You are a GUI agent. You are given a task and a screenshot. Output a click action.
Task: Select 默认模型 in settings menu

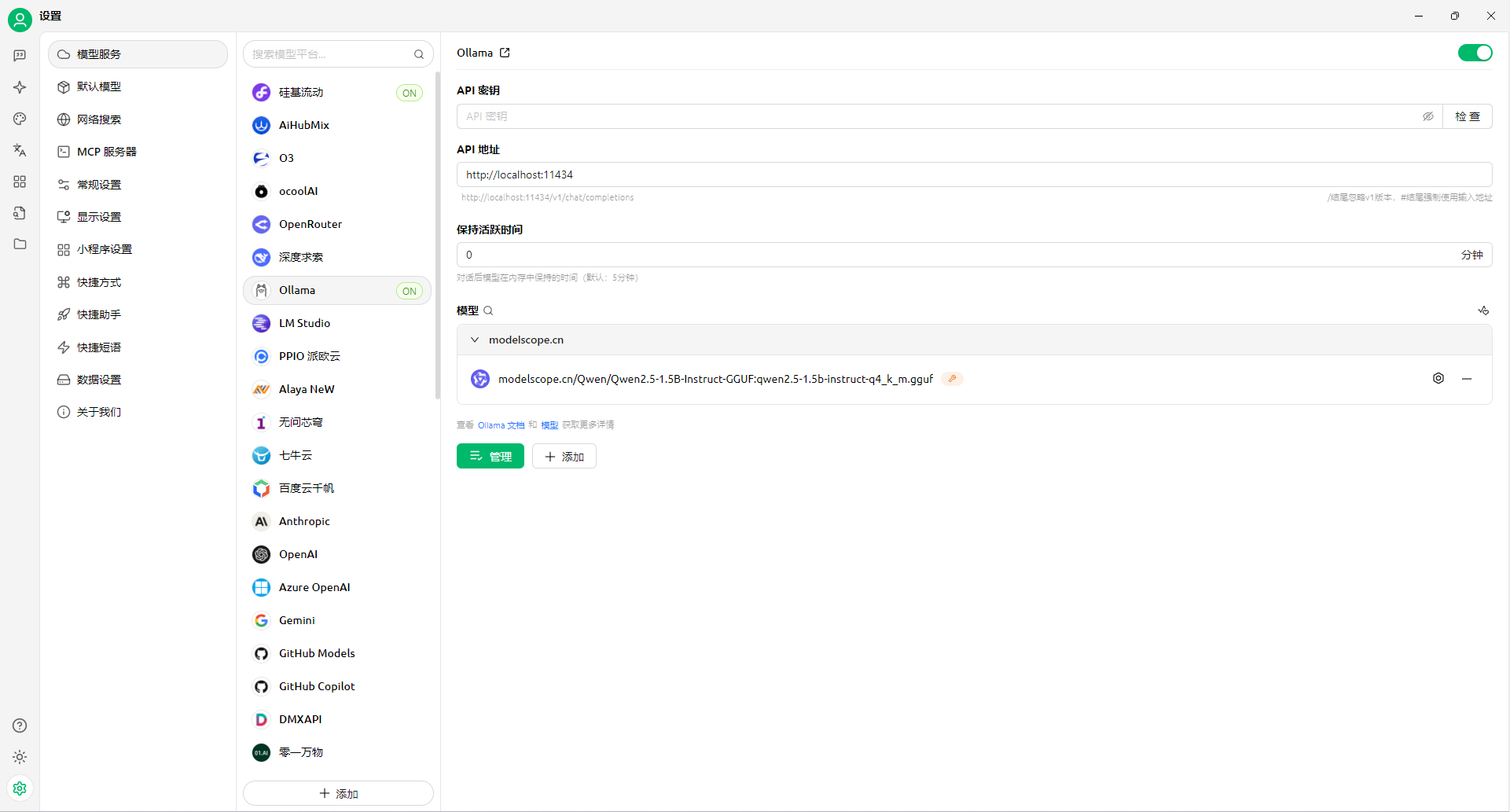tap(99, 86)
